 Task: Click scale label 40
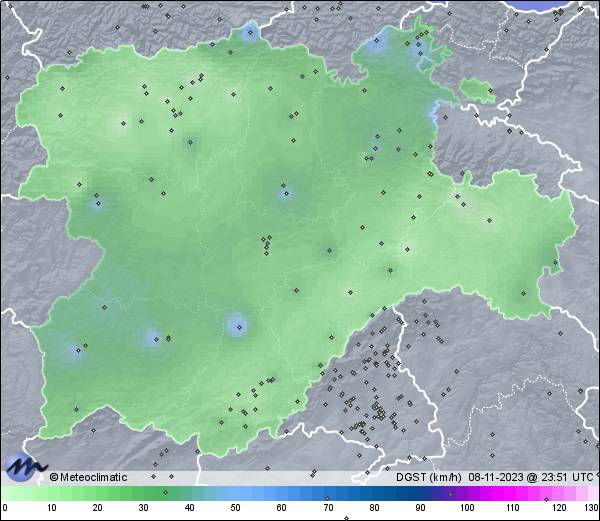pos(189,508)
